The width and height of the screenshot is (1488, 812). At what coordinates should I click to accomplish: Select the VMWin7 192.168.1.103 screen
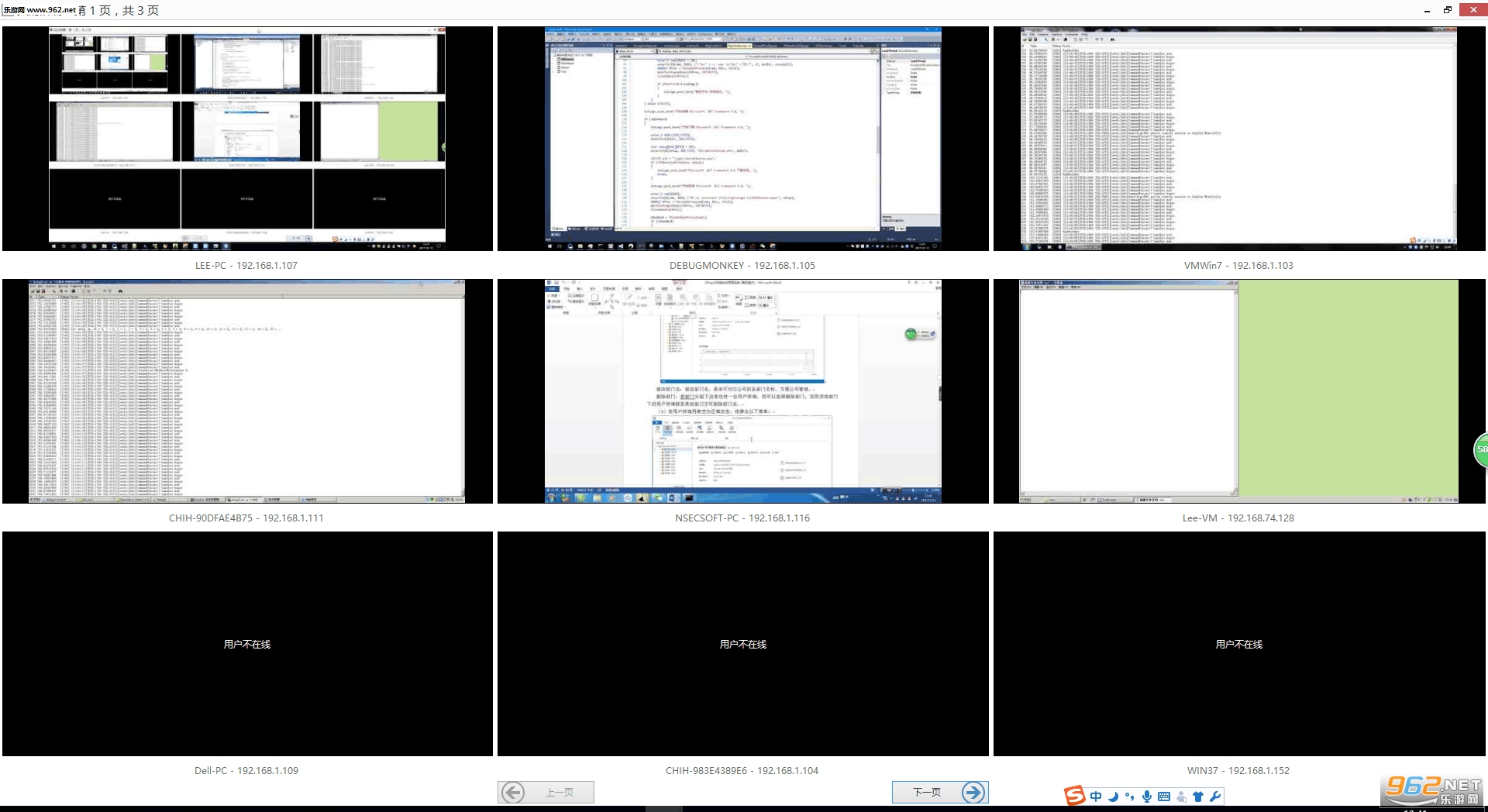coord(1239,139)
